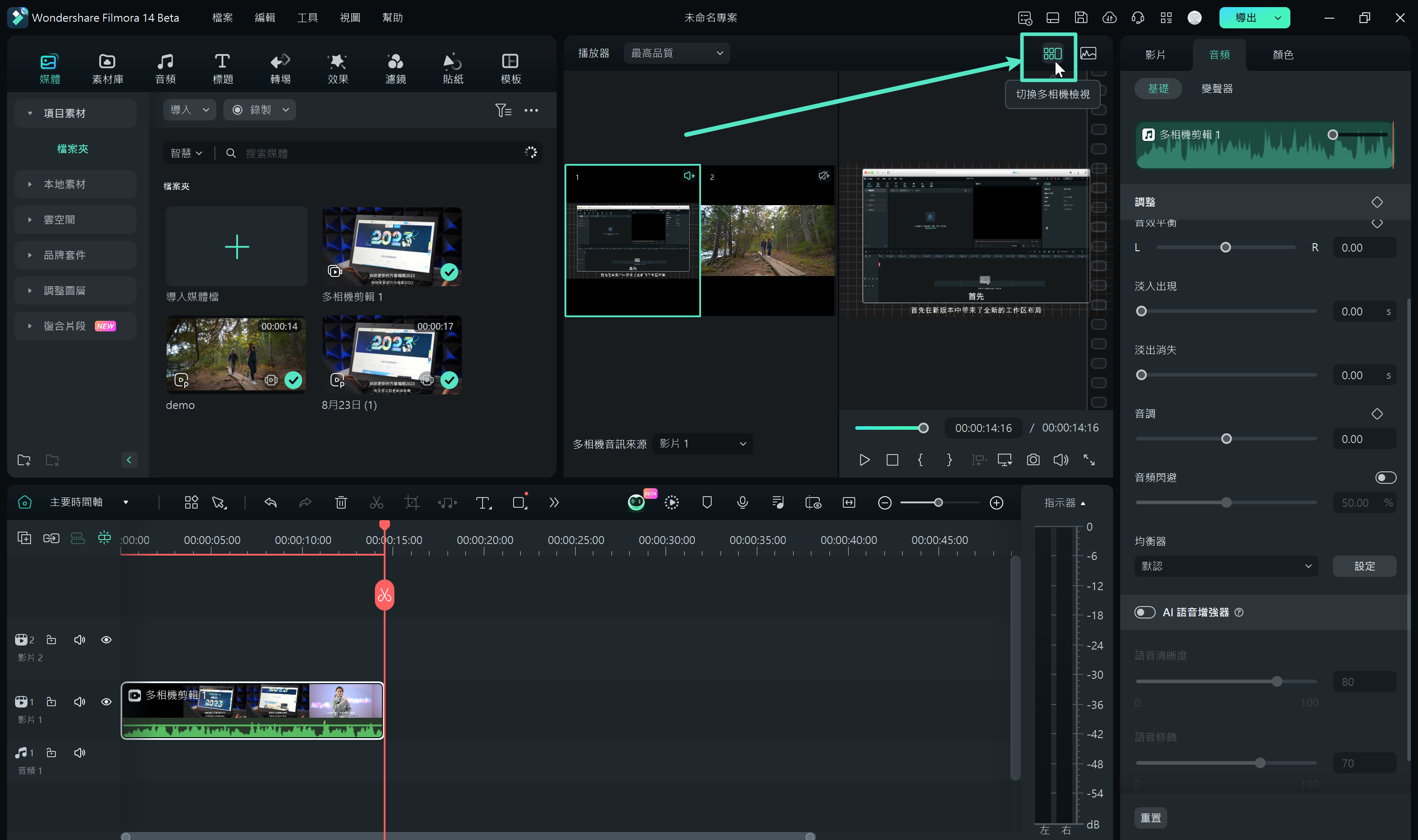Image resolution: width=1418 pixels, height=840 pixels.
Task: Select the 檔案夾 folder link
Action: pos(73,149)
